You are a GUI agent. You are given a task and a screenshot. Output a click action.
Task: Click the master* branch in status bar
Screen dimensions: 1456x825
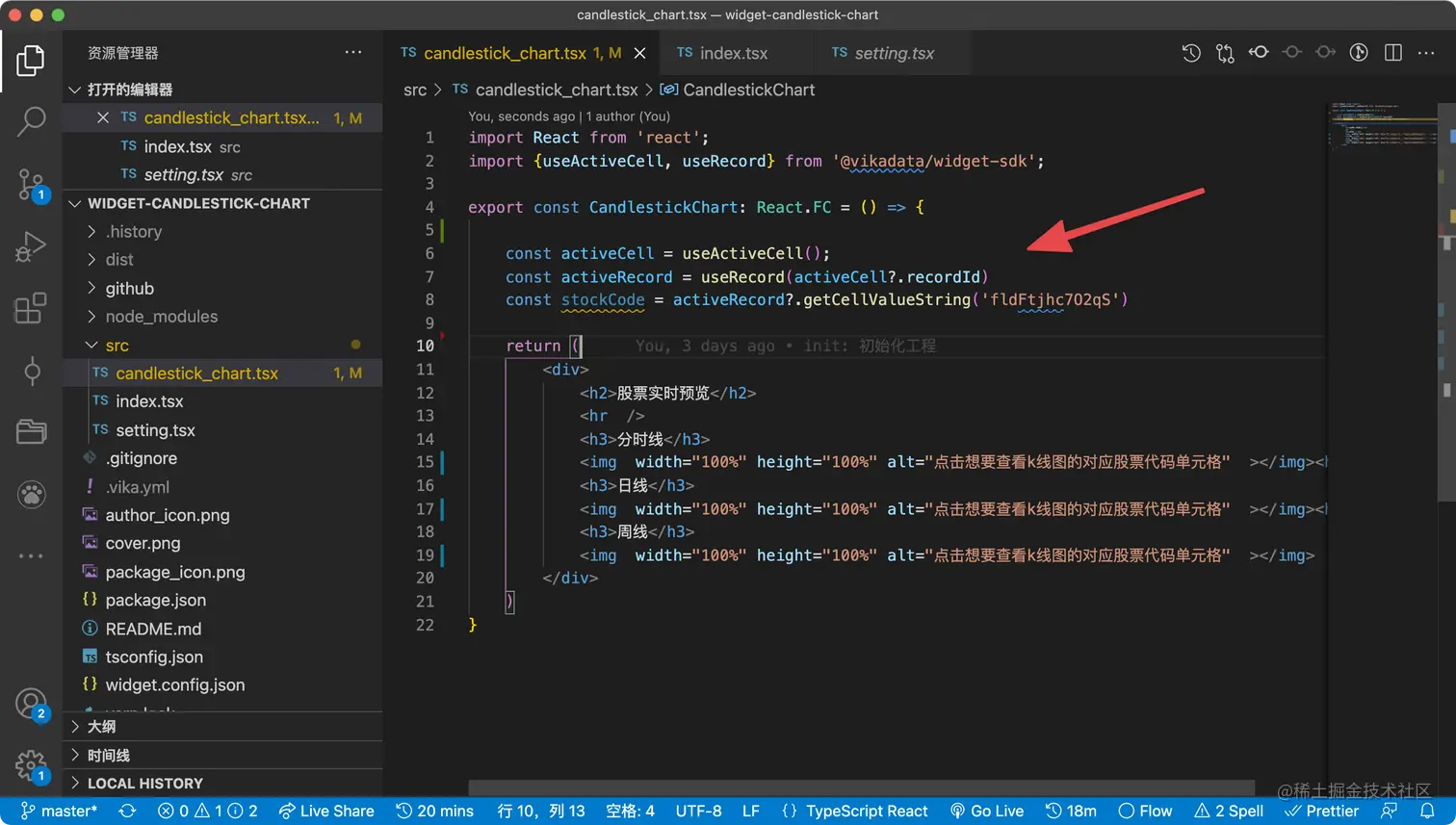(59, 811)
